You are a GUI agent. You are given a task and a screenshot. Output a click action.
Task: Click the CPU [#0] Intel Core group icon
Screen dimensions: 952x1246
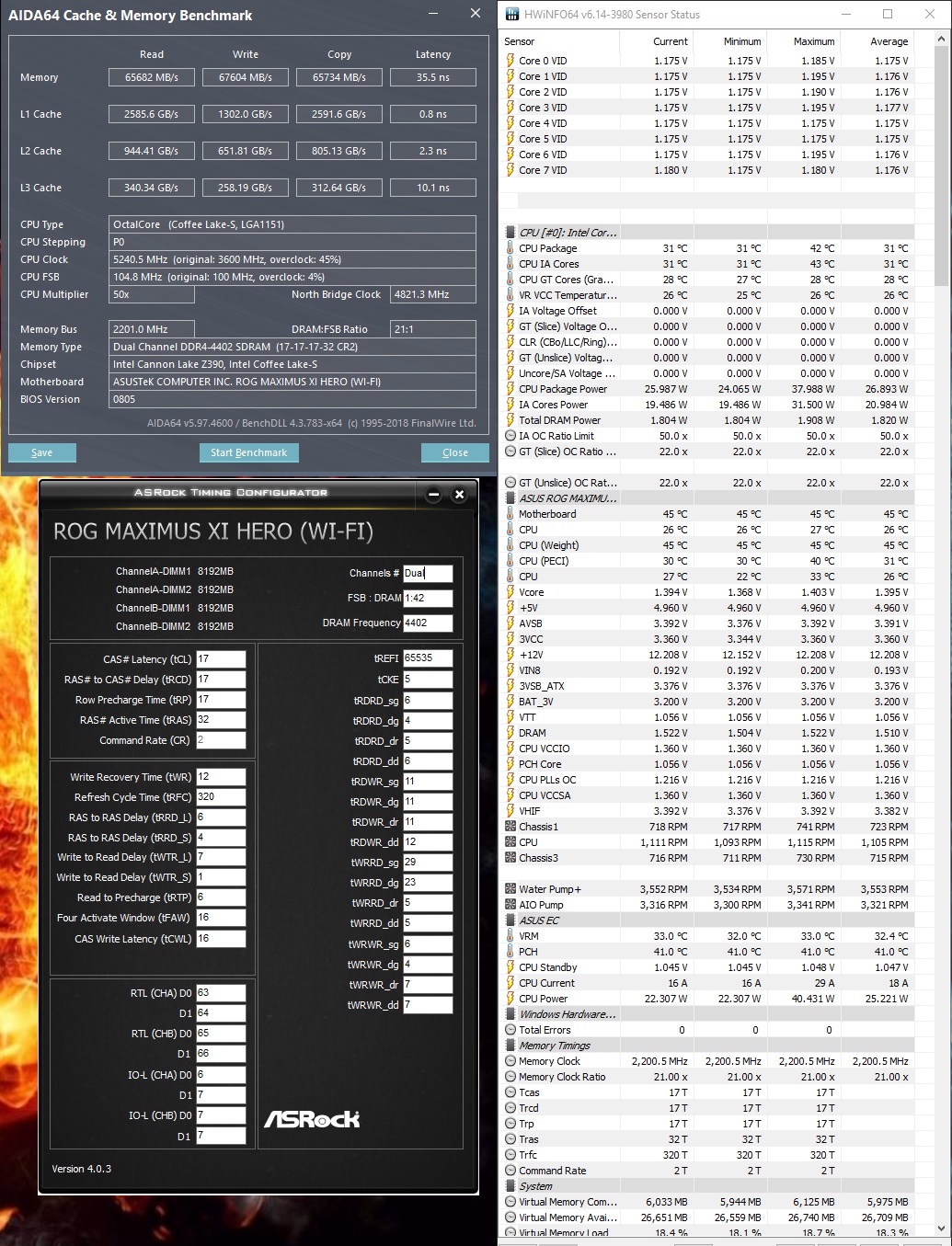(x=510, y=233)
